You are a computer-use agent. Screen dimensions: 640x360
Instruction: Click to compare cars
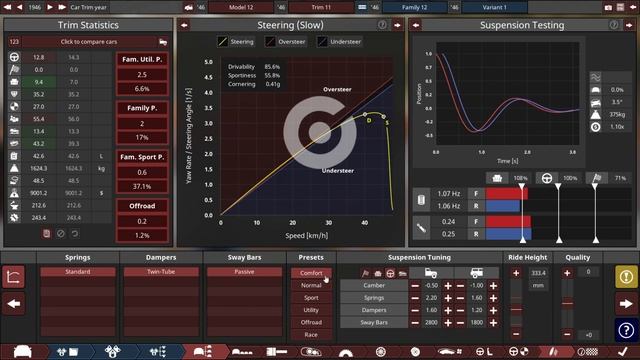pyautogui.click(x=89, y=42)
